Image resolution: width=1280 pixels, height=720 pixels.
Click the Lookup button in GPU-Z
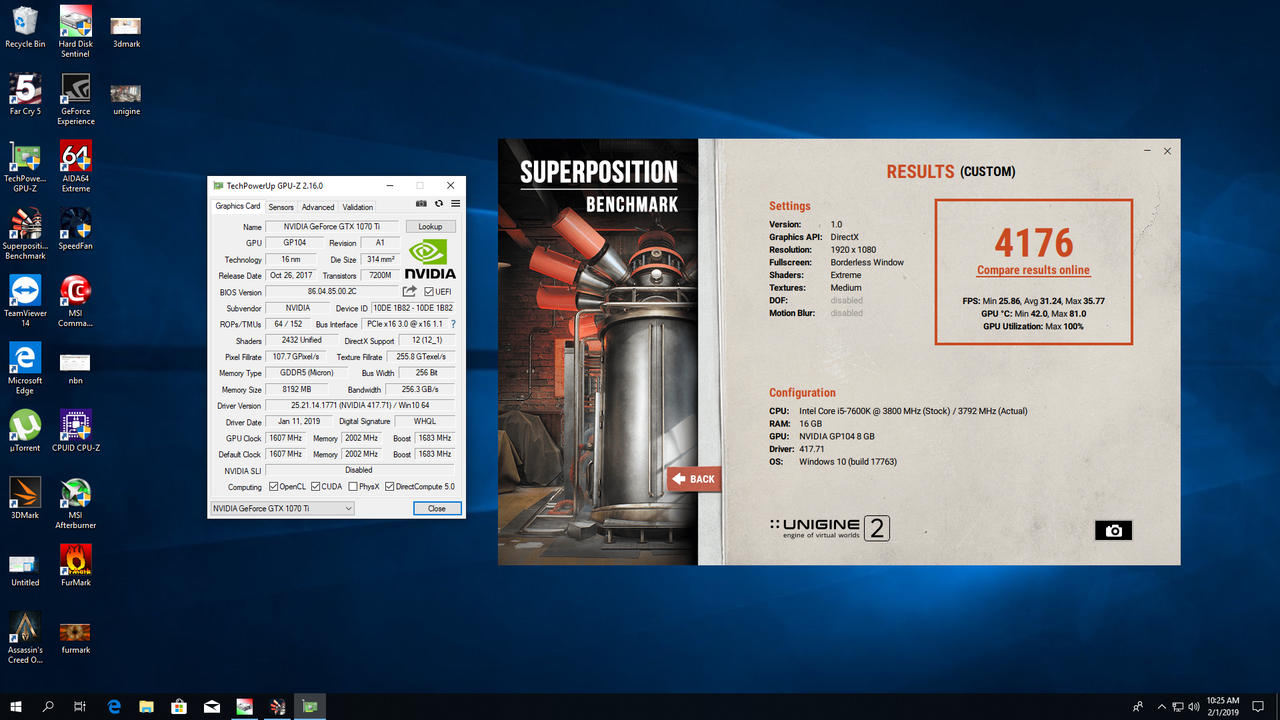click(x=430, y=227)
